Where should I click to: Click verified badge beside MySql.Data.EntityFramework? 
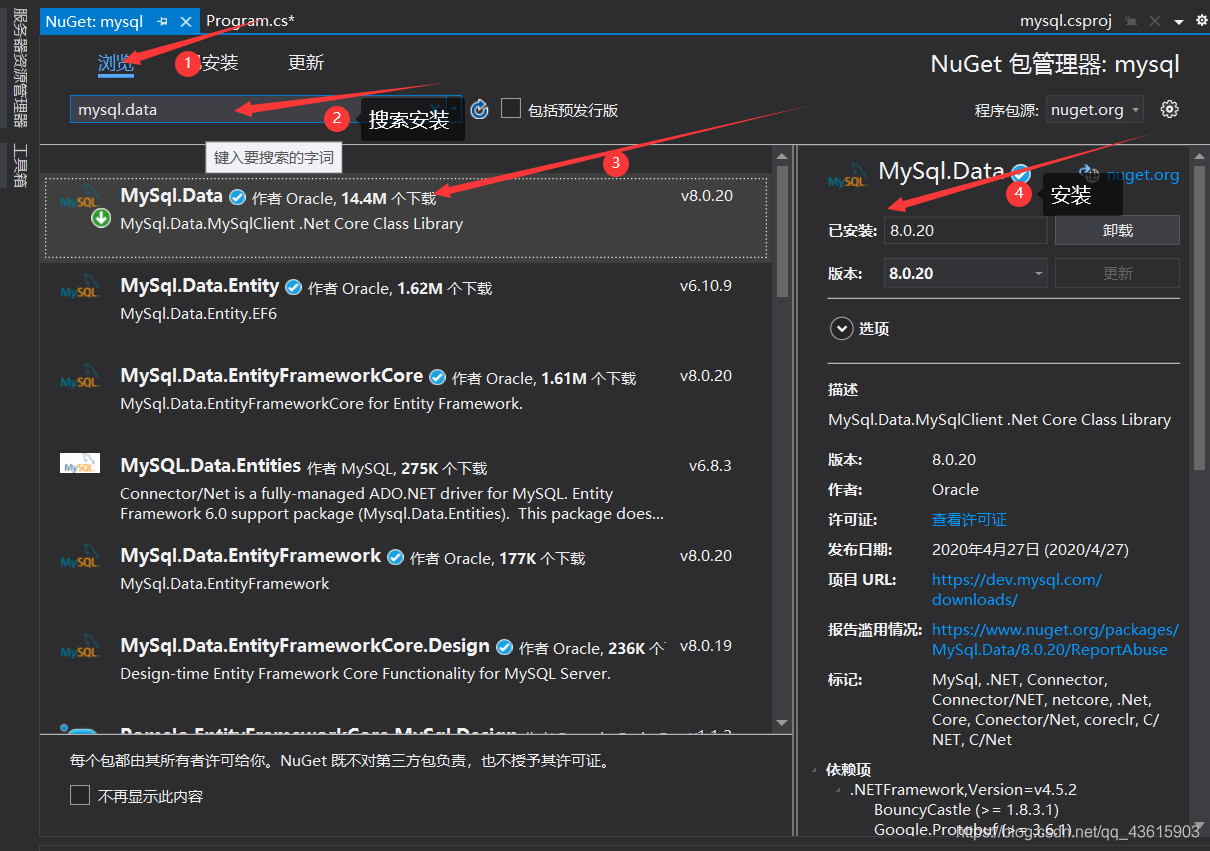tap(396, 557)
